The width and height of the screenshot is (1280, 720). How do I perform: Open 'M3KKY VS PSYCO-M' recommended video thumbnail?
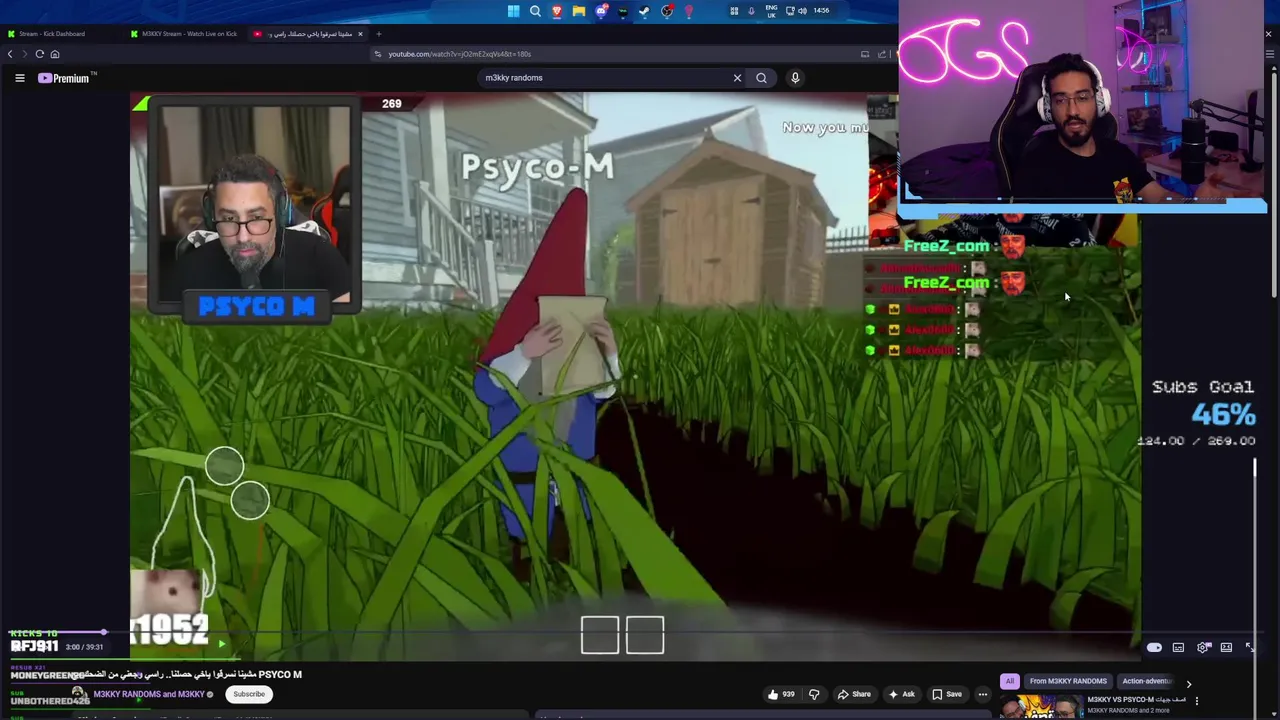point(1040,706)
